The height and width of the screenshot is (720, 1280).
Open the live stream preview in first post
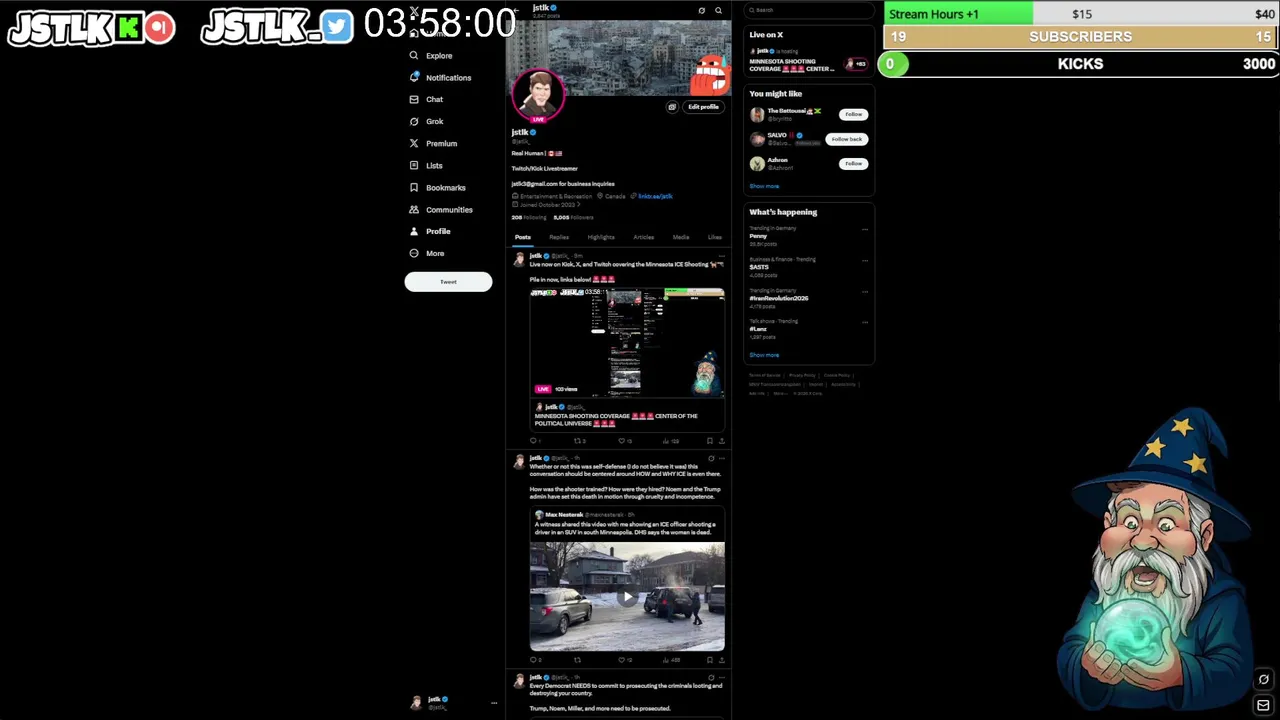click(x=627, y=342)
